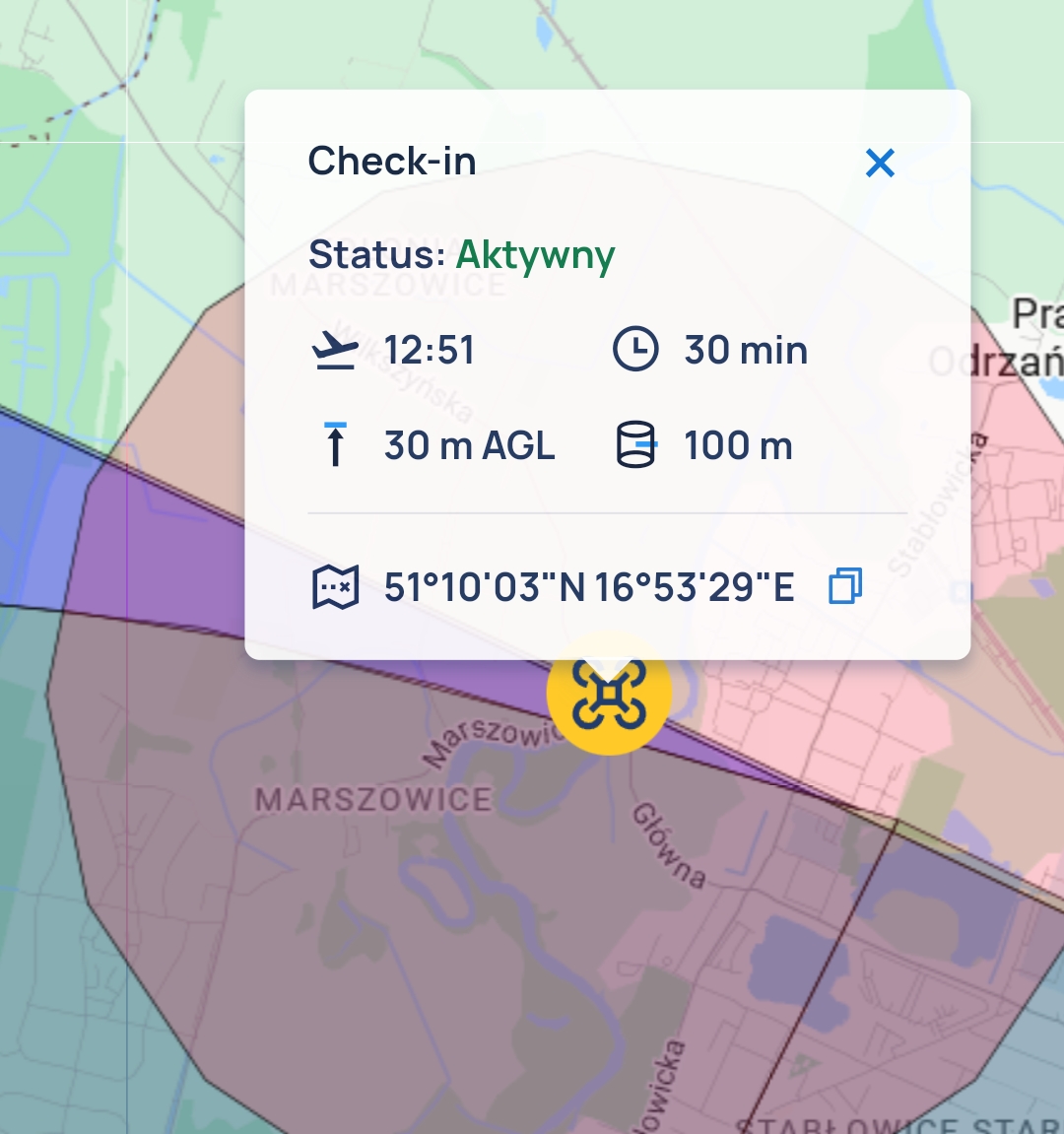Viewport: 1064px width, 1134px height.
Task: Click the Check-in heading
Action: click(392, 162)
